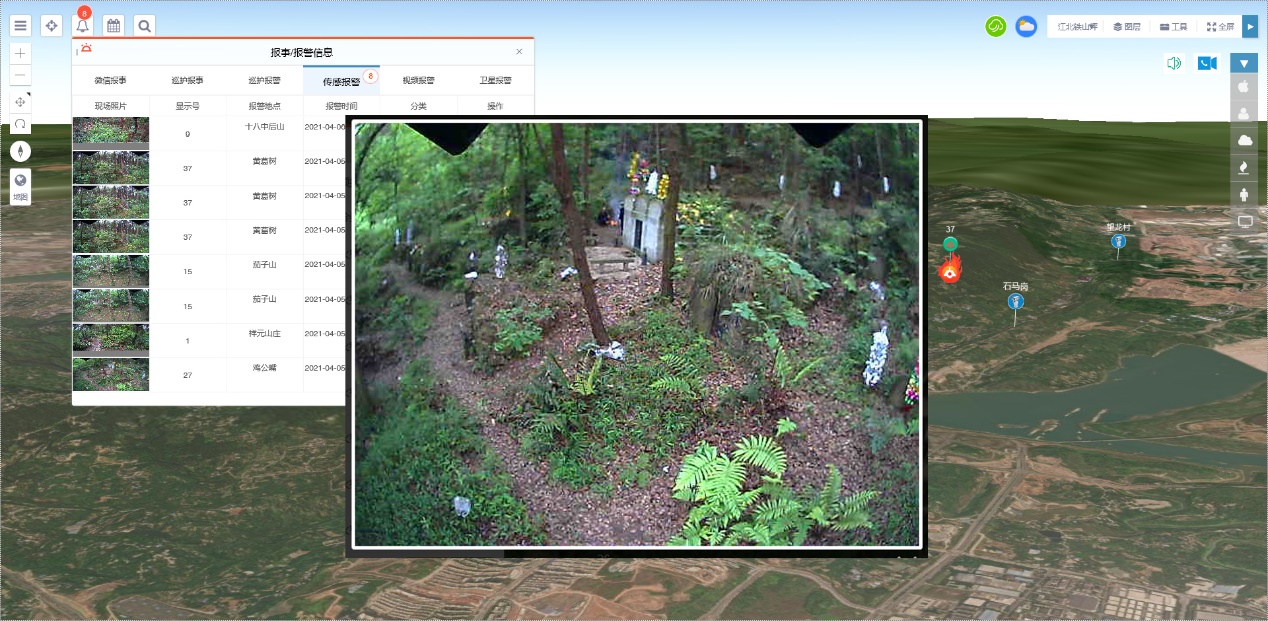Click the cloud icon in right sidebar
Screen dimensions: 1268x621
click(x=1244, y=140)
